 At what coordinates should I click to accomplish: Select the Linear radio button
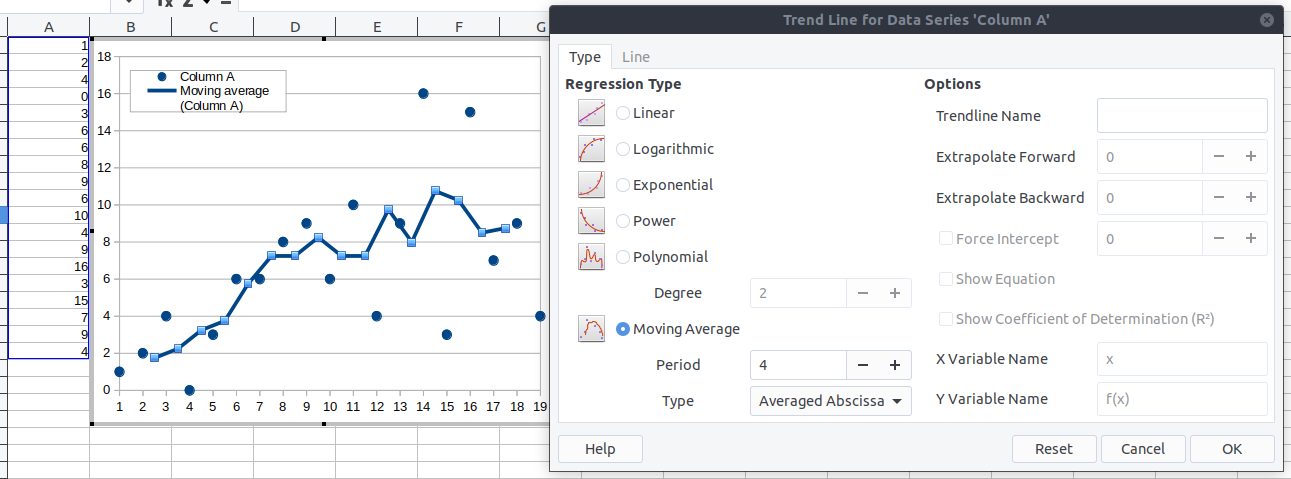point(623,113)
